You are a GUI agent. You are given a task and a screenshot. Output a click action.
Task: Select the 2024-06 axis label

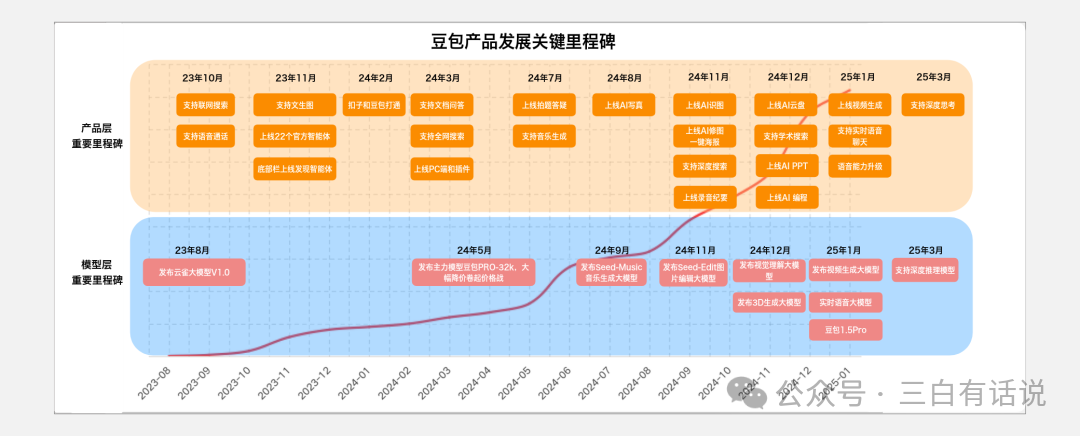click(555, 382)
